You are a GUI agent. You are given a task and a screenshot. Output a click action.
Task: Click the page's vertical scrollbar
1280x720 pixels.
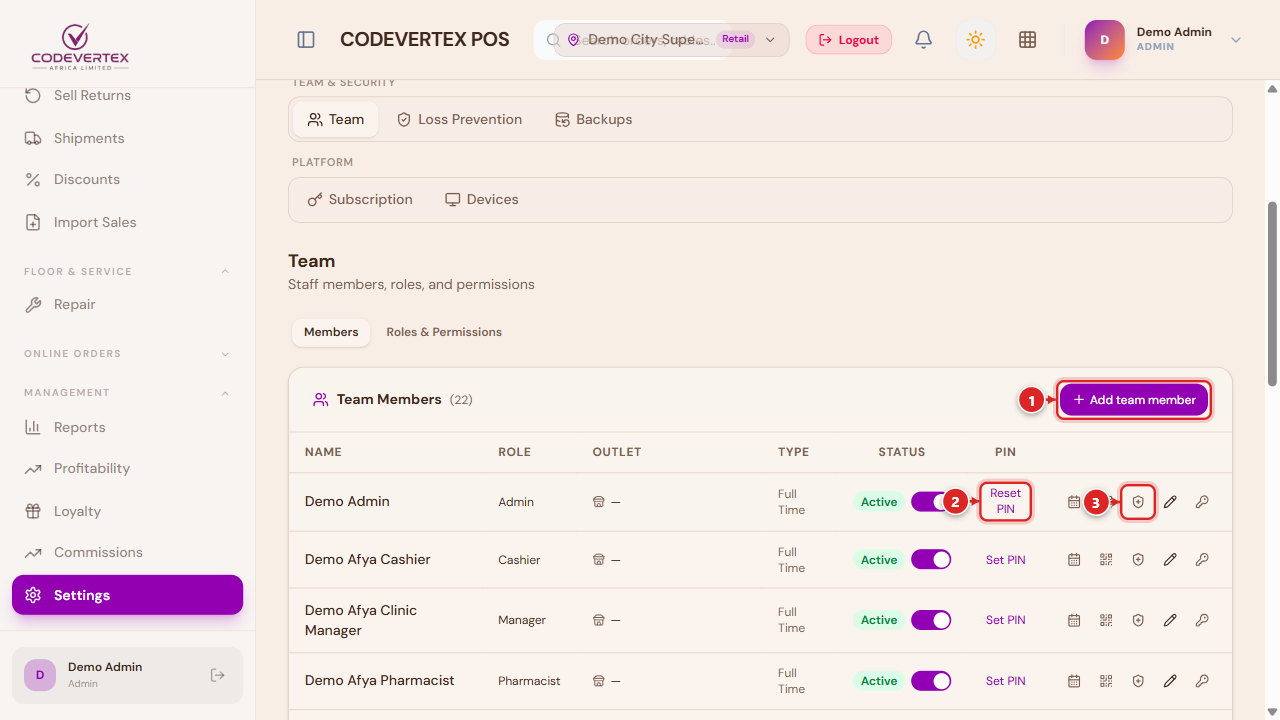click(x=1272, y=293)
